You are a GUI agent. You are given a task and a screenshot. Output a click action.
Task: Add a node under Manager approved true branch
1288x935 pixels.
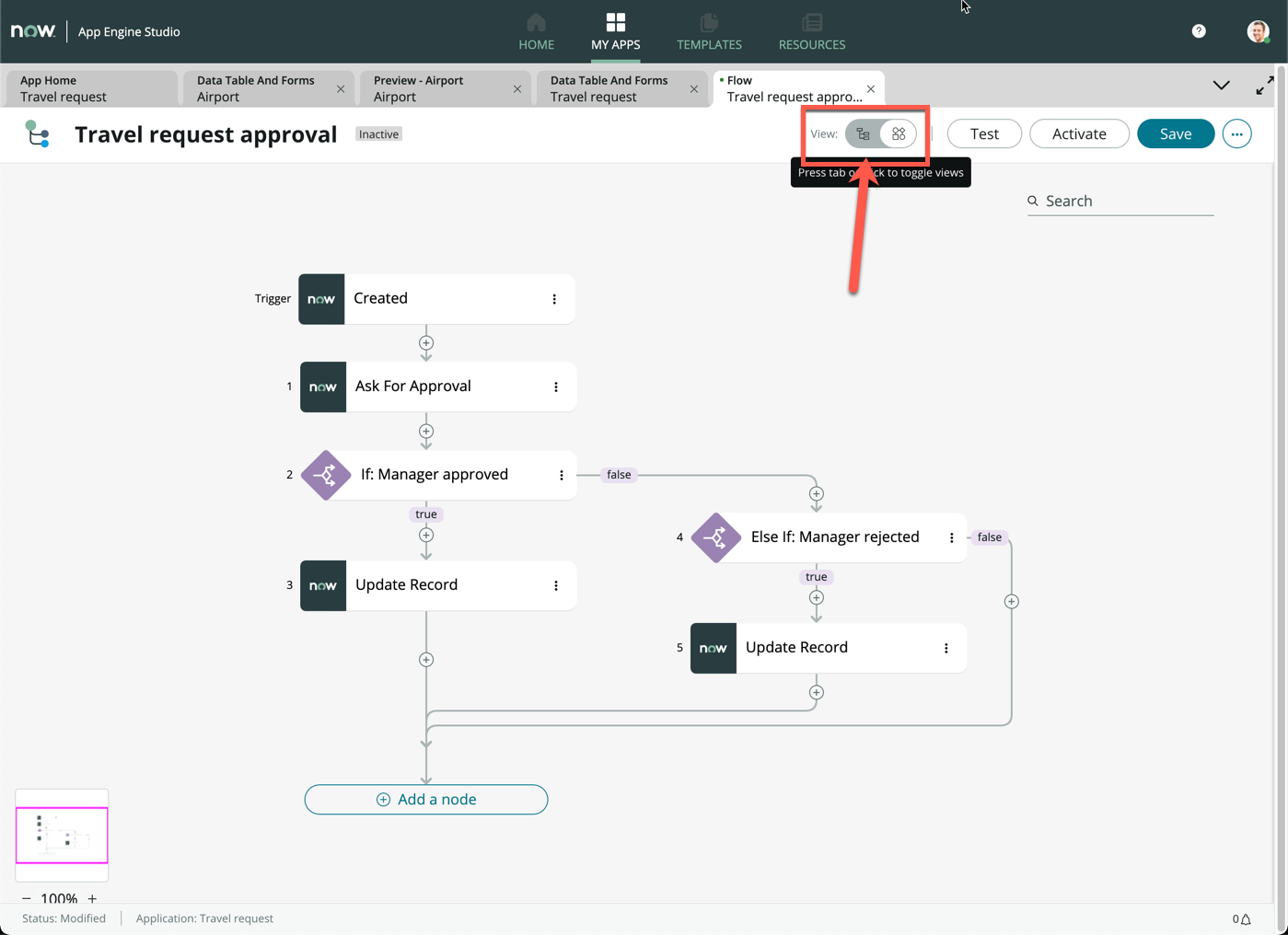(426, 536)
